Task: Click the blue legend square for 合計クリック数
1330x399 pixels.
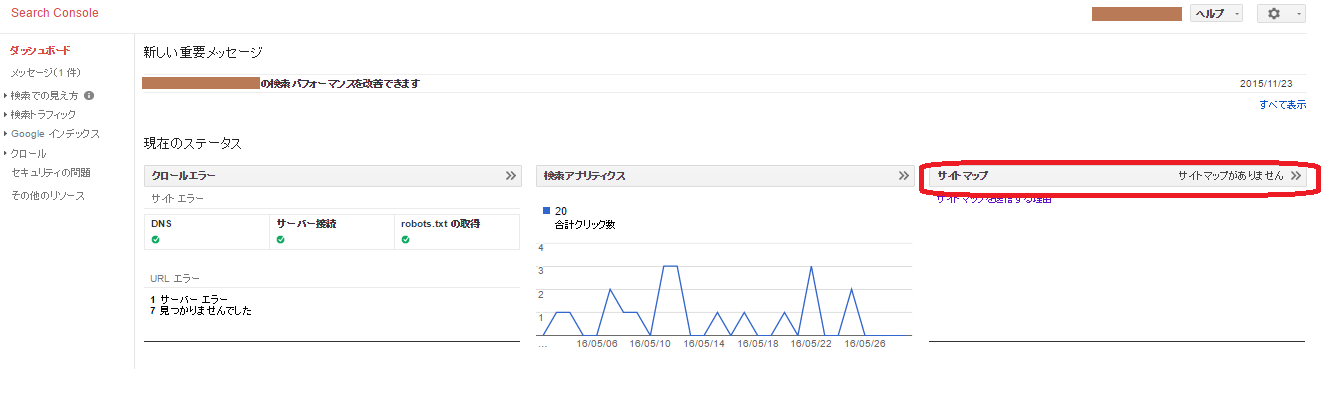Action: [x=546, y=211]
